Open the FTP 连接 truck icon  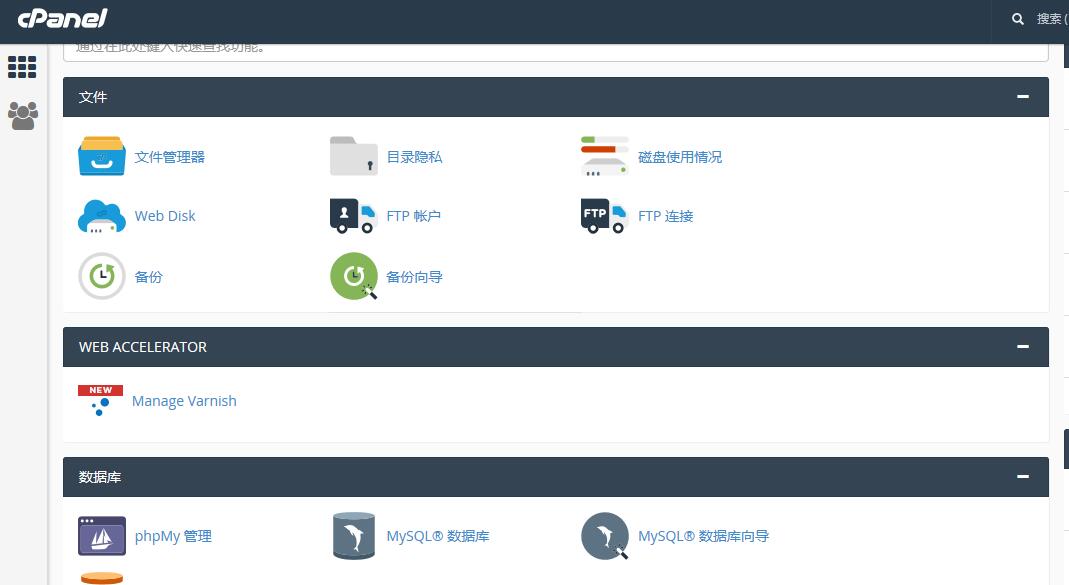(604, 216)
